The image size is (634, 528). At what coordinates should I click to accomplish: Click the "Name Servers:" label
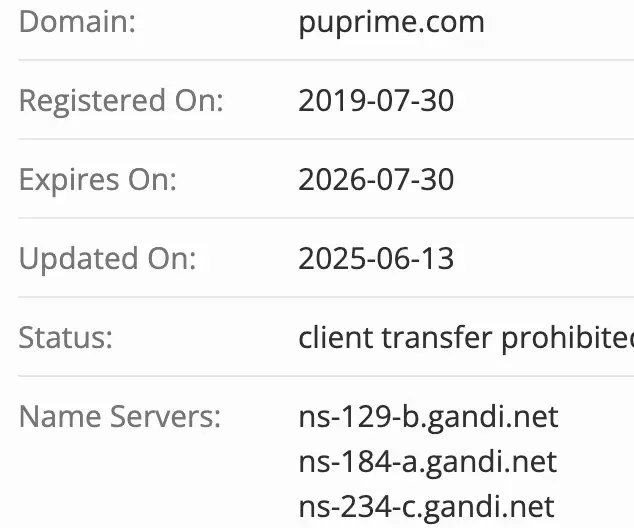tap(120, 416)
